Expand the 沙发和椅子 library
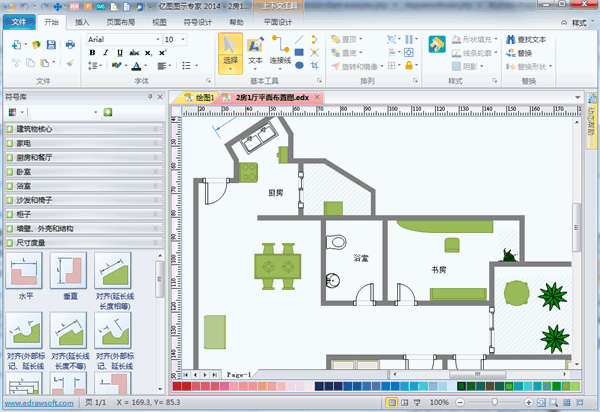600x412 pixels. click(85, 200)
